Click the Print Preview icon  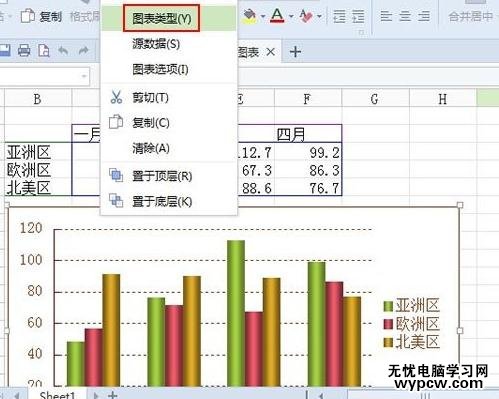click(x=44, y=51)
